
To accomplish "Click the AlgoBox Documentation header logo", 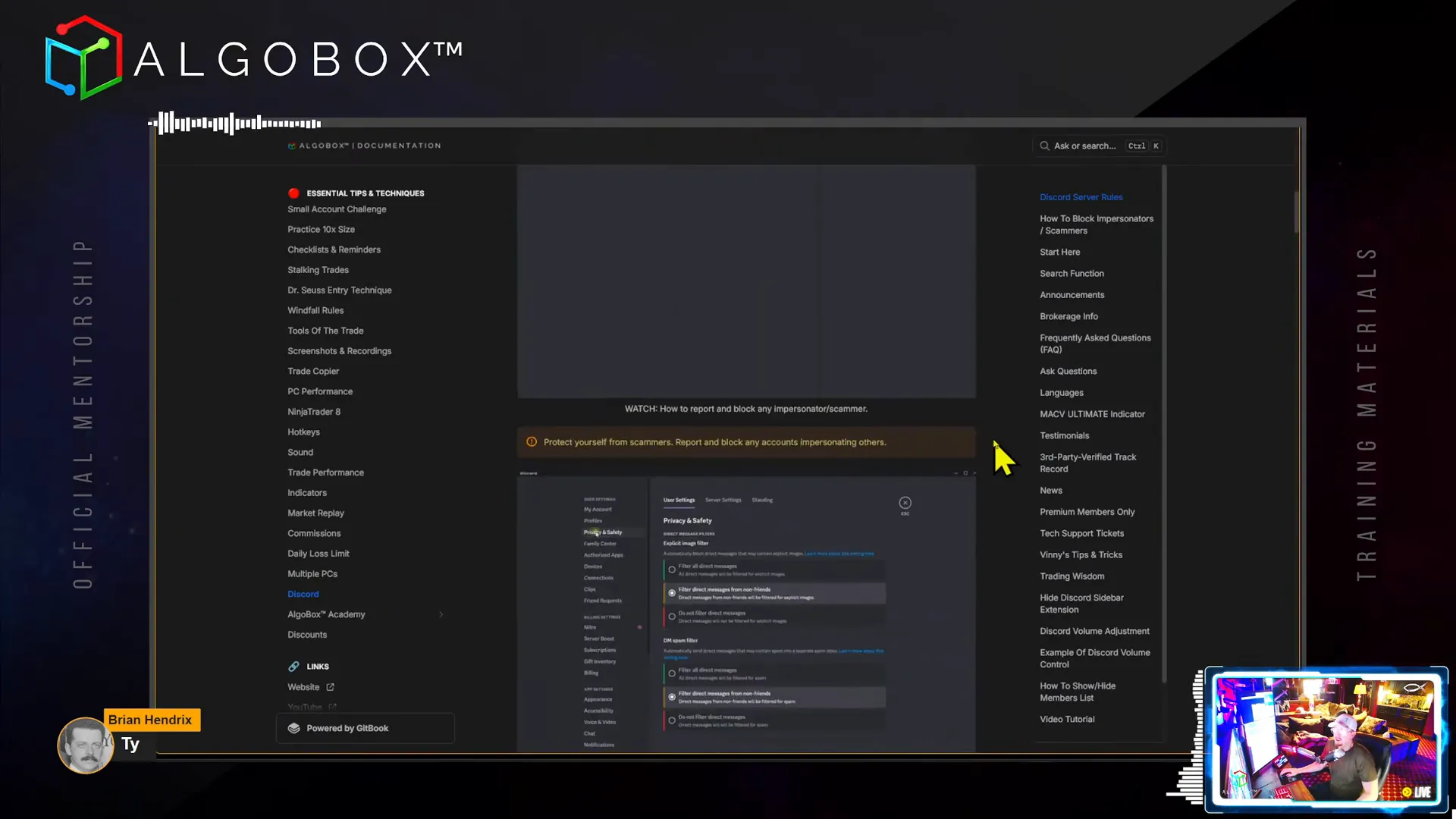I will tap(364, 146).
